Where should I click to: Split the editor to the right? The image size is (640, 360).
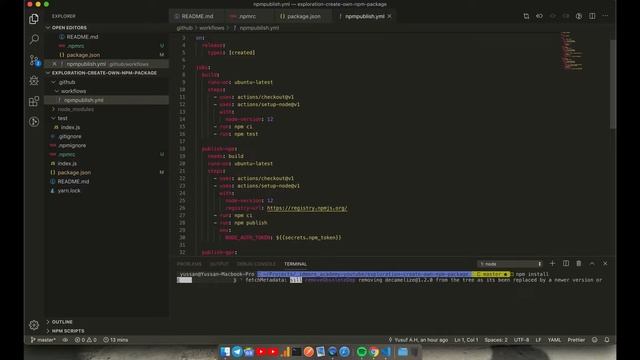(x=592, y=16)
